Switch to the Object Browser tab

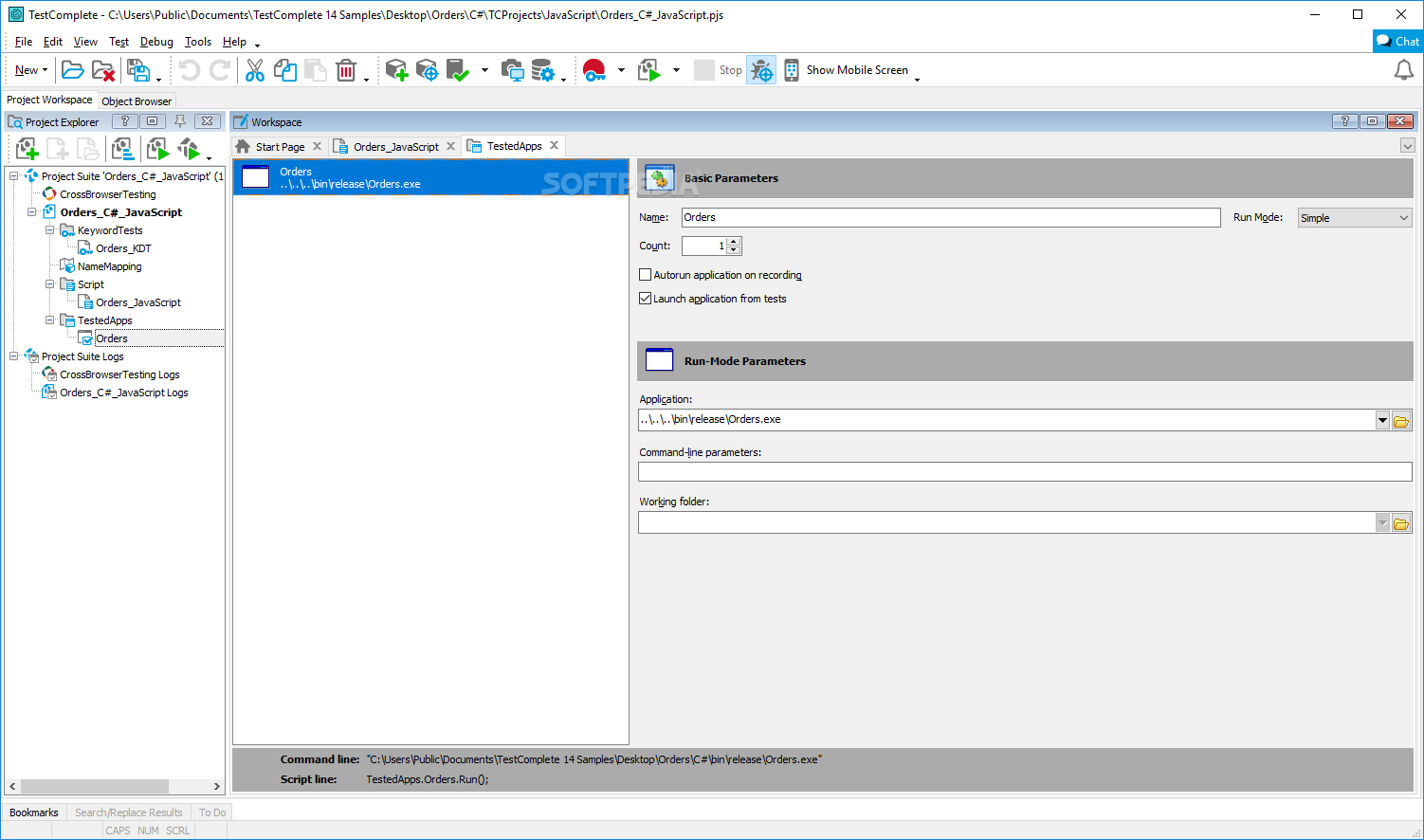pos(137,101)
